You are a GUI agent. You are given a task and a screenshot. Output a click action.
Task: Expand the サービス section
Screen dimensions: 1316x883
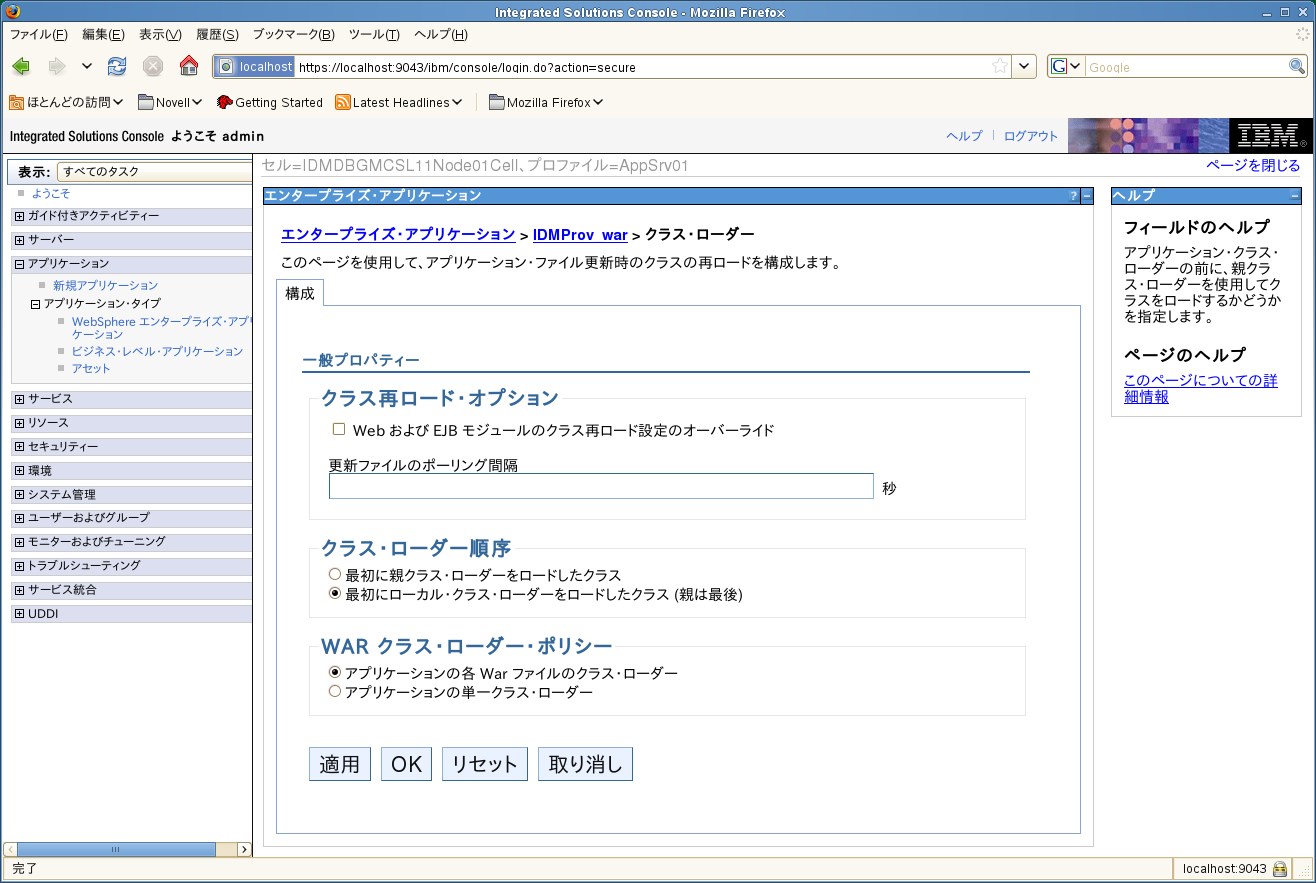click(19, 399)
